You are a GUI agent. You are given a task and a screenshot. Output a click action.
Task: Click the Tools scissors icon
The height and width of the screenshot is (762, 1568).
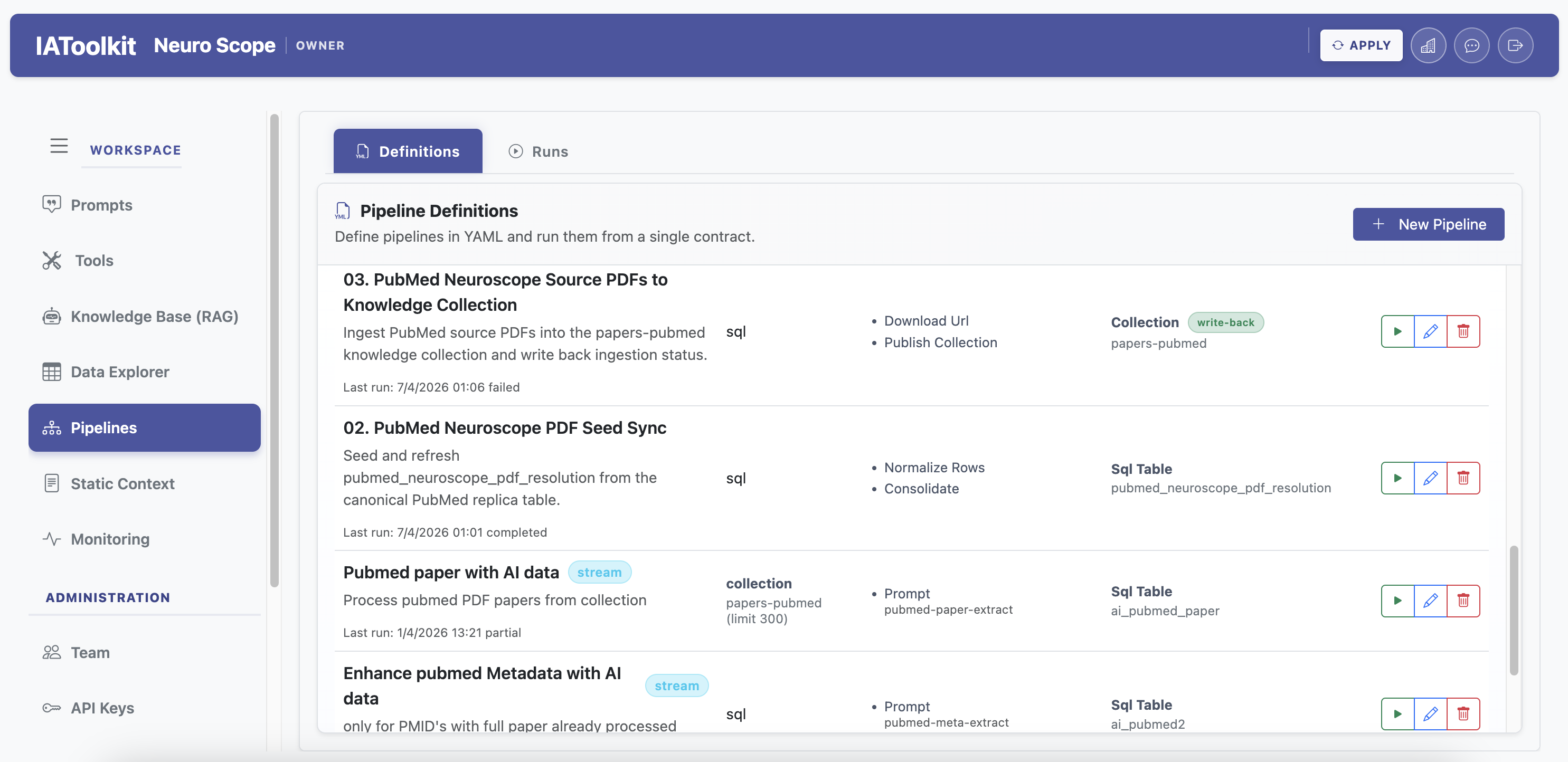(52, 260)
